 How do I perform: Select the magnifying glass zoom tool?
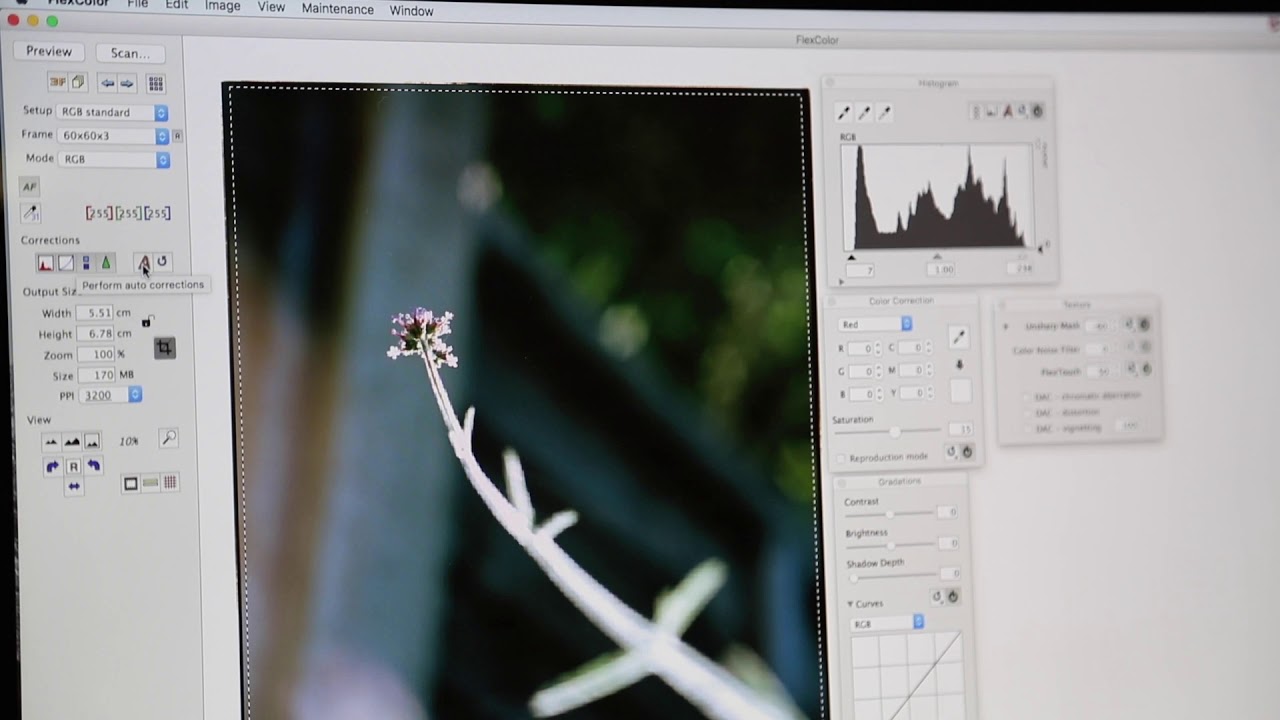pyautogui.click(x=169, y=438)
